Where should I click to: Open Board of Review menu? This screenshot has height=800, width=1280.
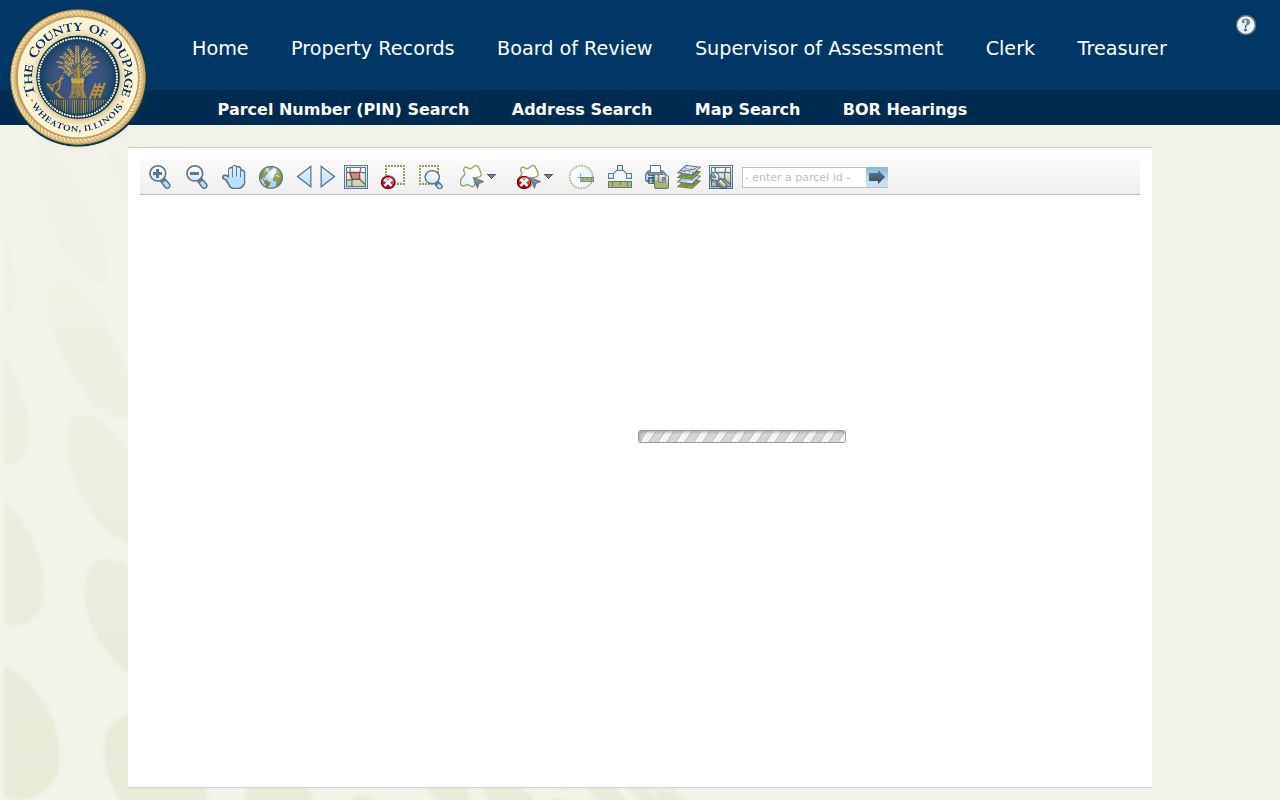click(x=575, y=48)
